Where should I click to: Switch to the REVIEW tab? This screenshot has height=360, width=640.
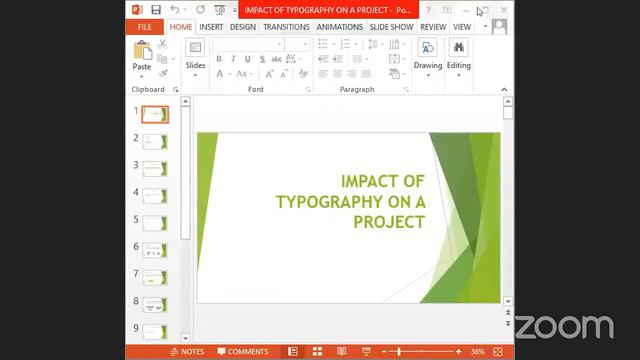click(433, 27)
